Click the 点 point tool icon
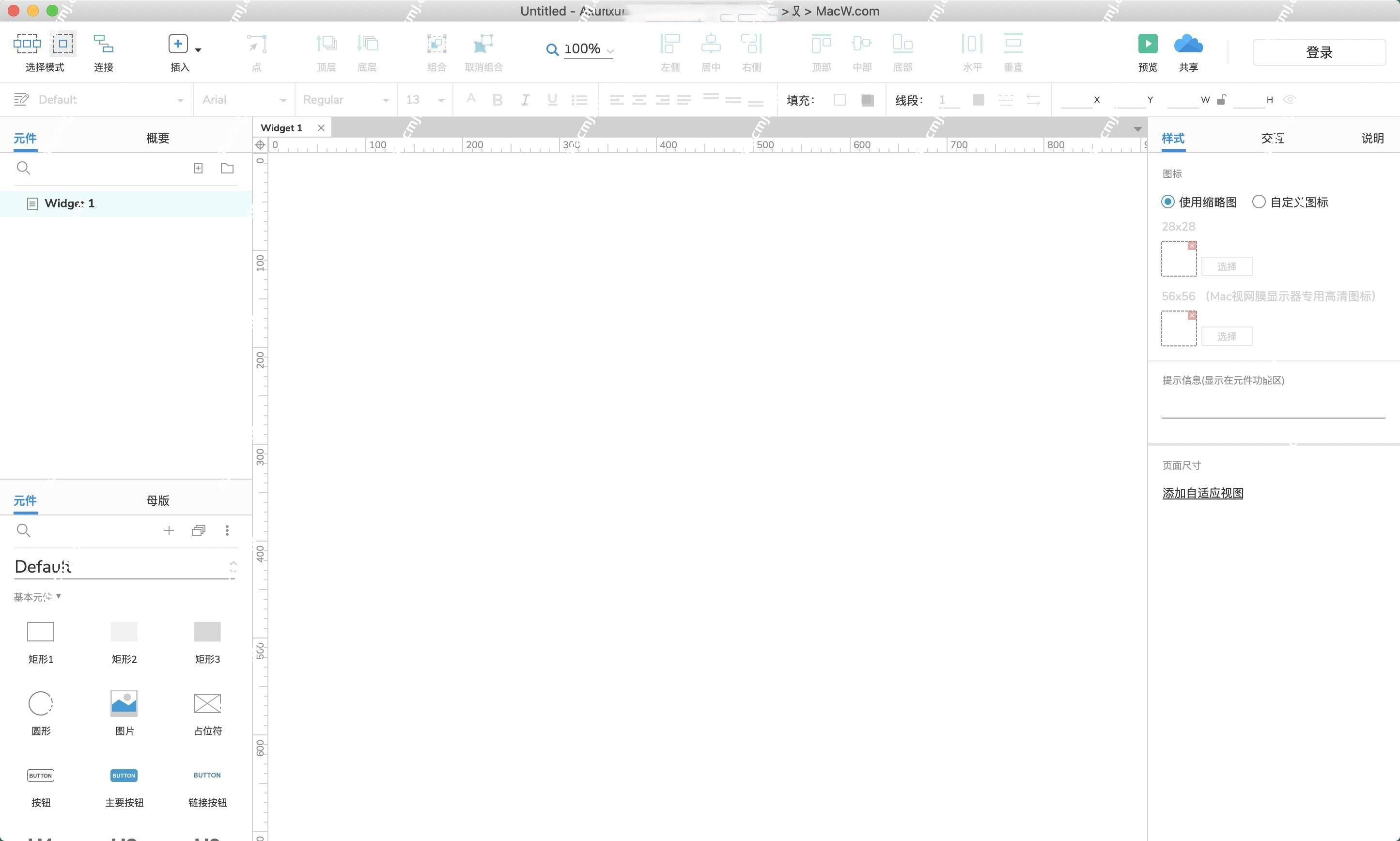 point(257,43)
